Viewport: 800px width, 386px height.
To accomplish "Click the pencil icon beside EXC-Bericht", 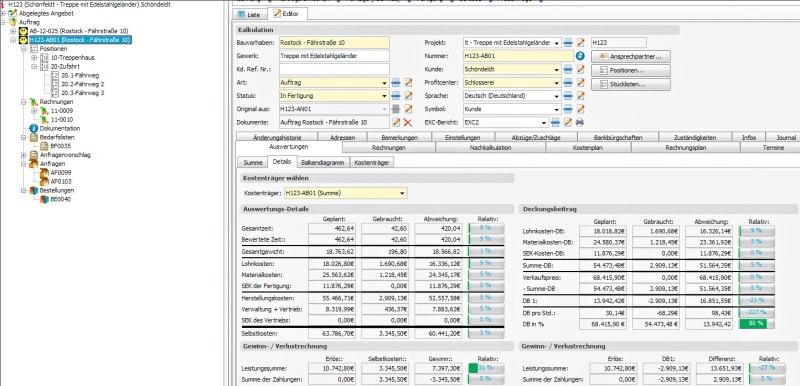I will tap(568, 122).
